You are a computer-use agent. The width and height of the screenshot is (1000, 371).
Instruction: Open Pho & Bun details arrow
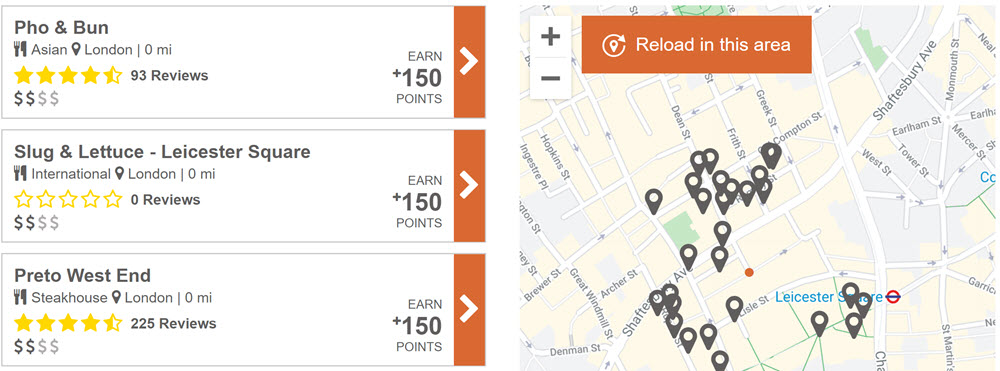pos(469,62)
